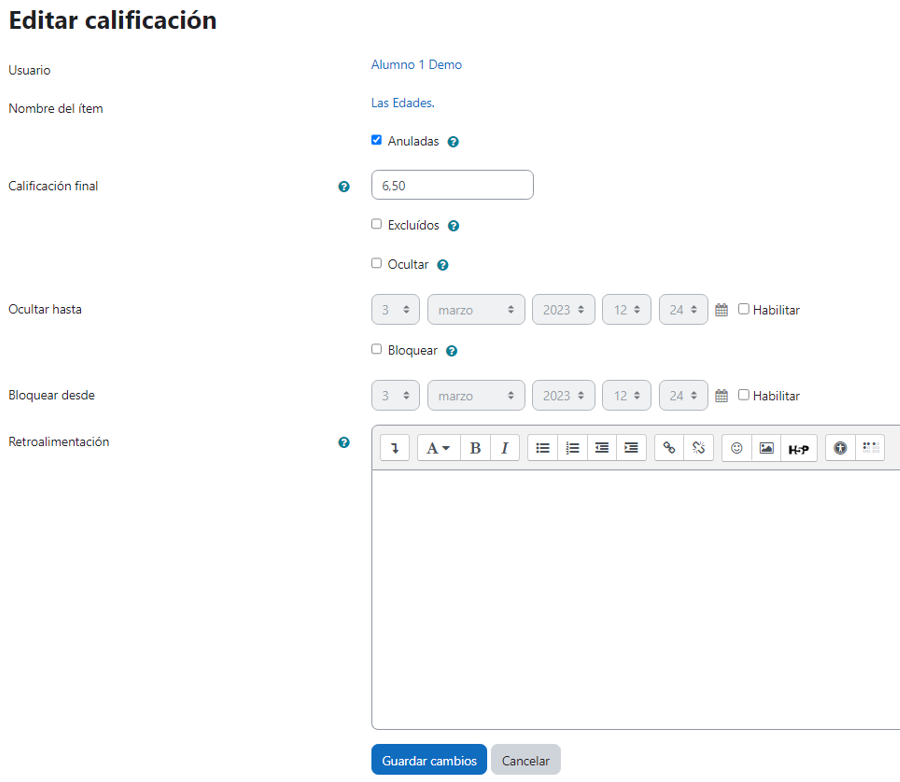Tick Habilitar for Bloquear desde date
This screenshot has width=900, height=782.
[743, 395]
